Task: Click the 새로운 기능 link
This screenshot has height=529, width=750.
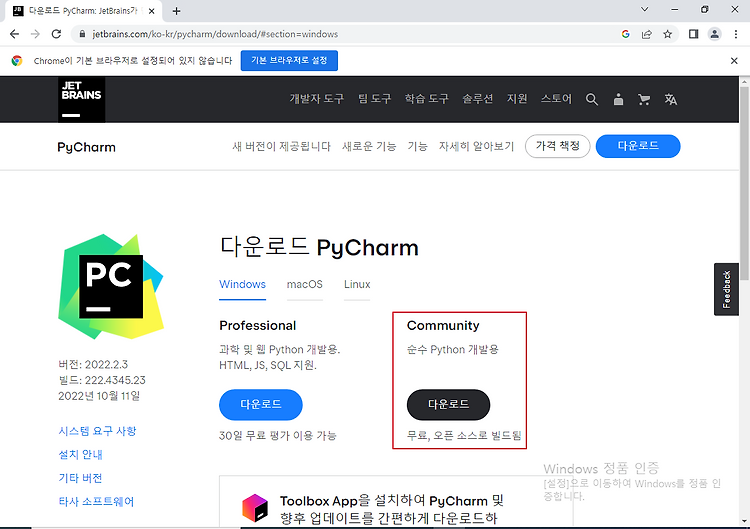Action: [x=369, y=146]
